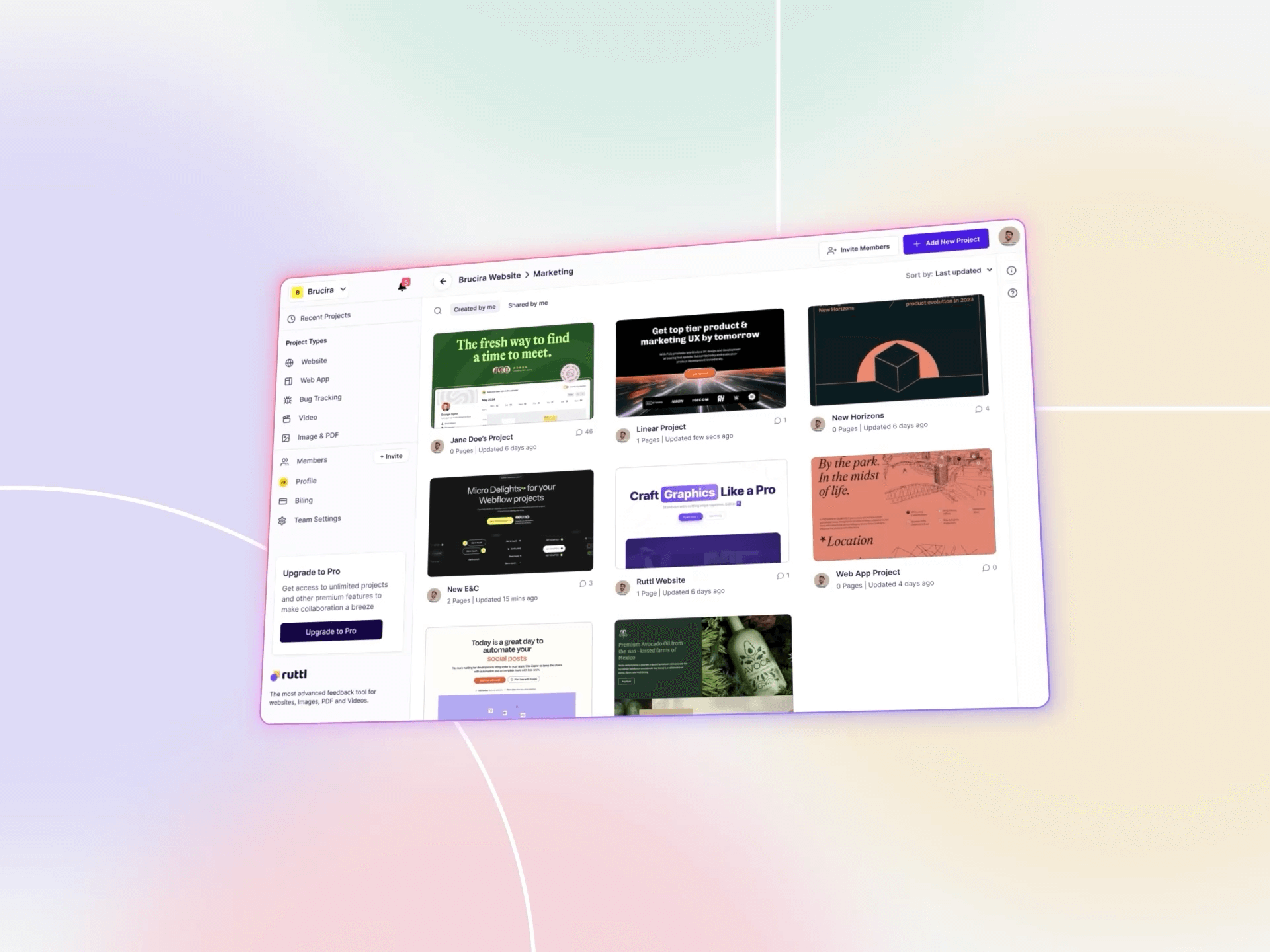Click Upgrade to Pro button

[332, 630]
